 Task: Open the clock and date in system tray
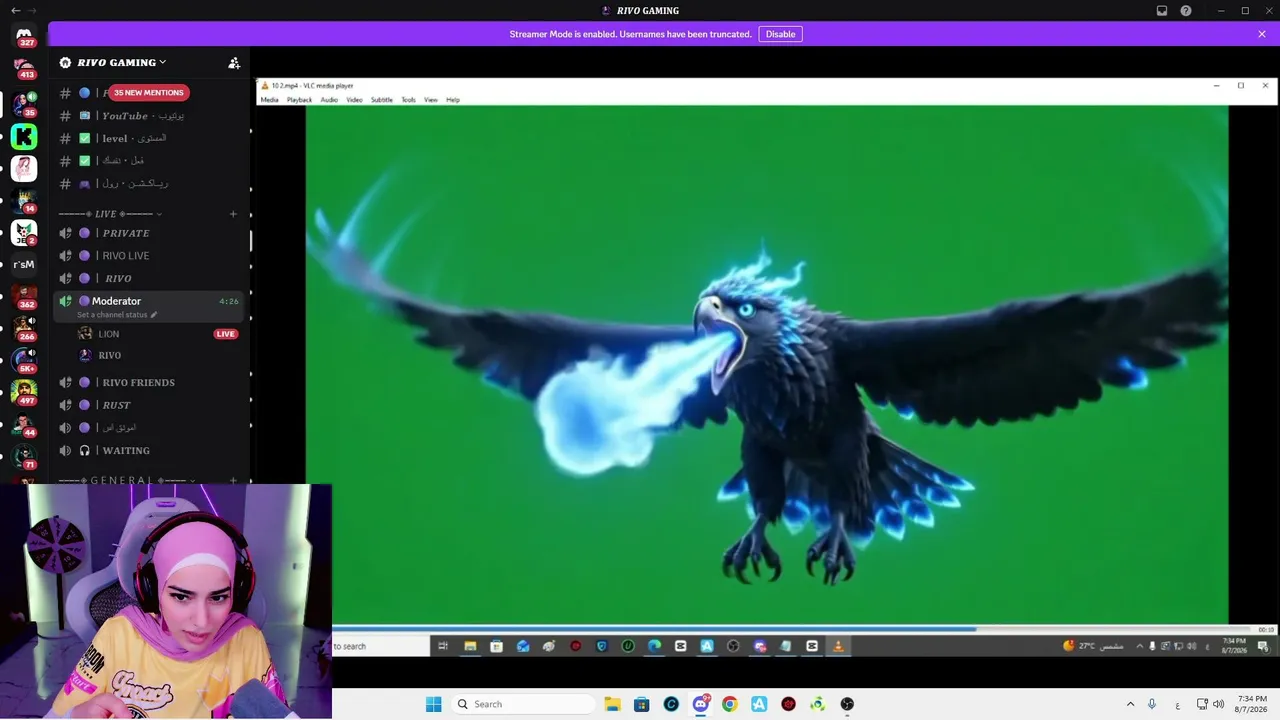point(1252,704)
